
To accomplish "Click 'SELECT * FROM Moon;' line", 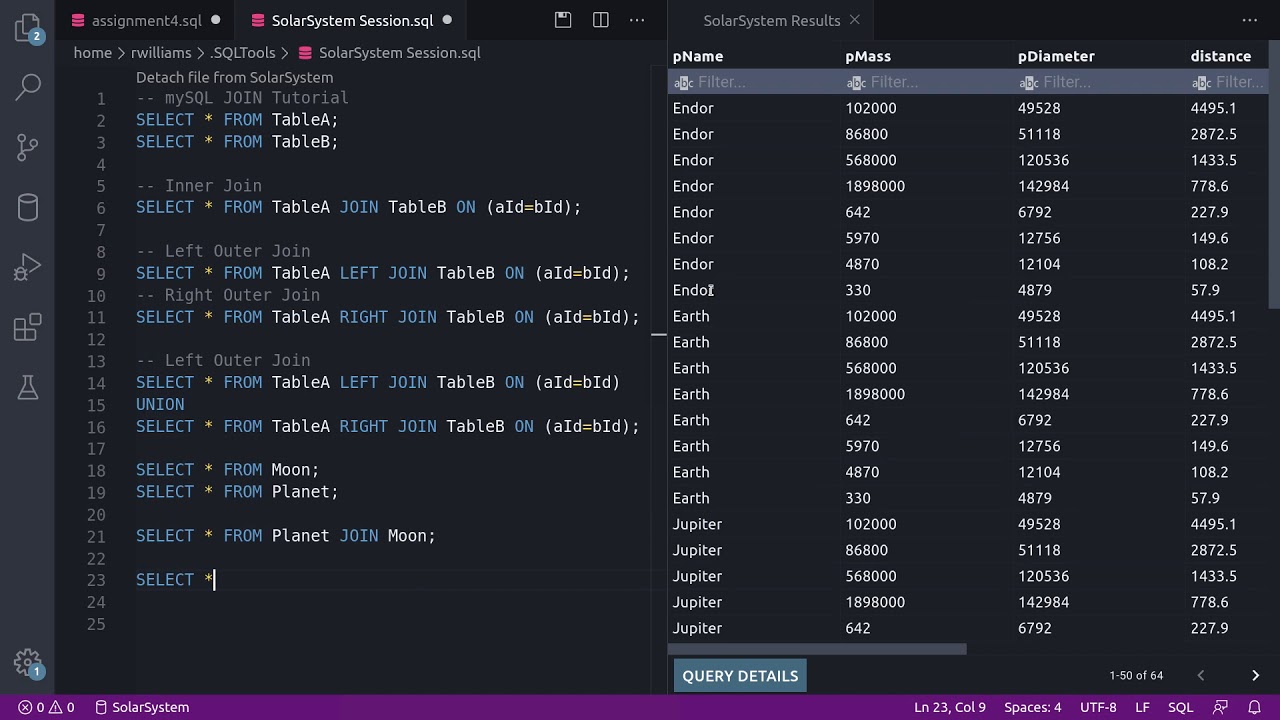I will tap(228, 470).
